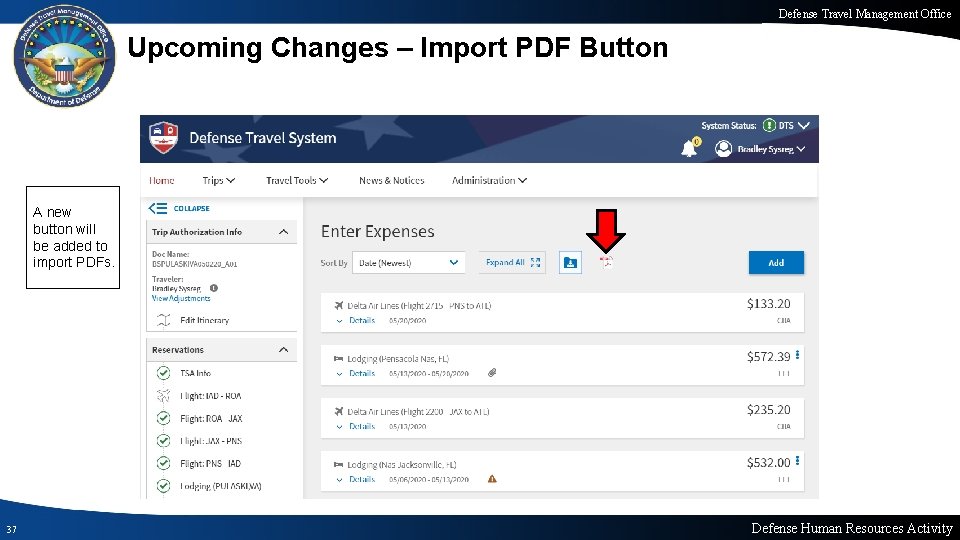Viewport: 960px width, 540px height.
Task: Open the notifications bell icon
Action: [x=689, y=148]
